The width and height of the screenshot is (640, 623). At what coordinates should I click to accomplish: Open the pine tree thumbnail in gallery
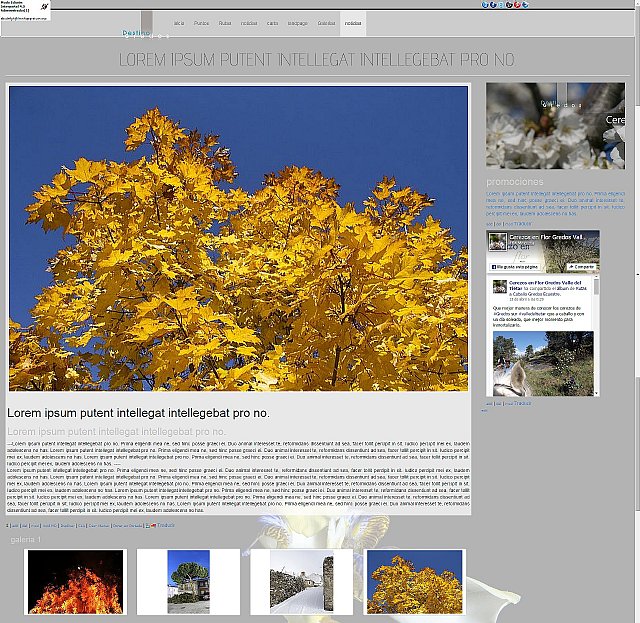(188, 582)
